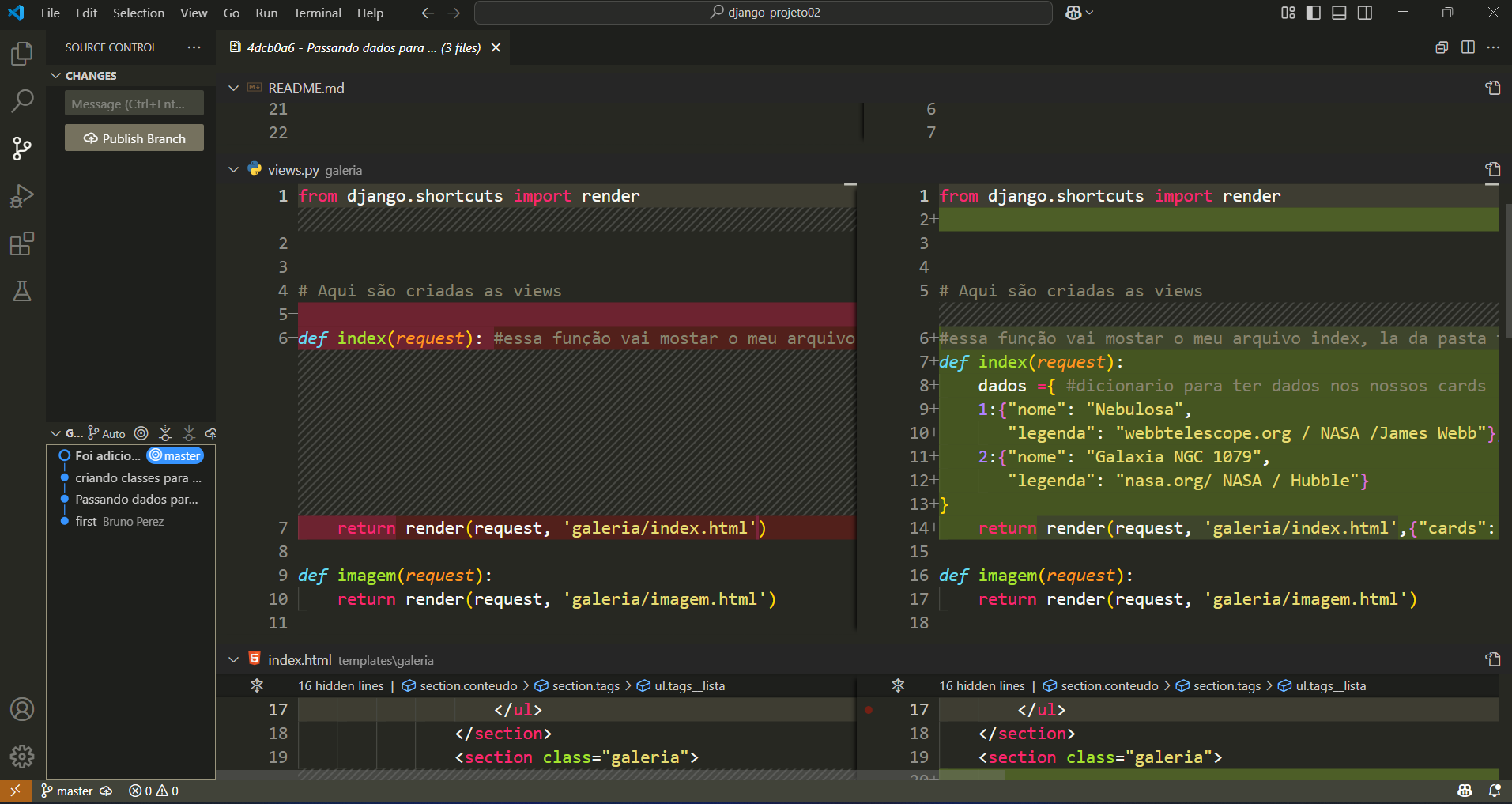Collapse README.md diff section
Viewport: 1512px width, 804px height.
(233, 88)
